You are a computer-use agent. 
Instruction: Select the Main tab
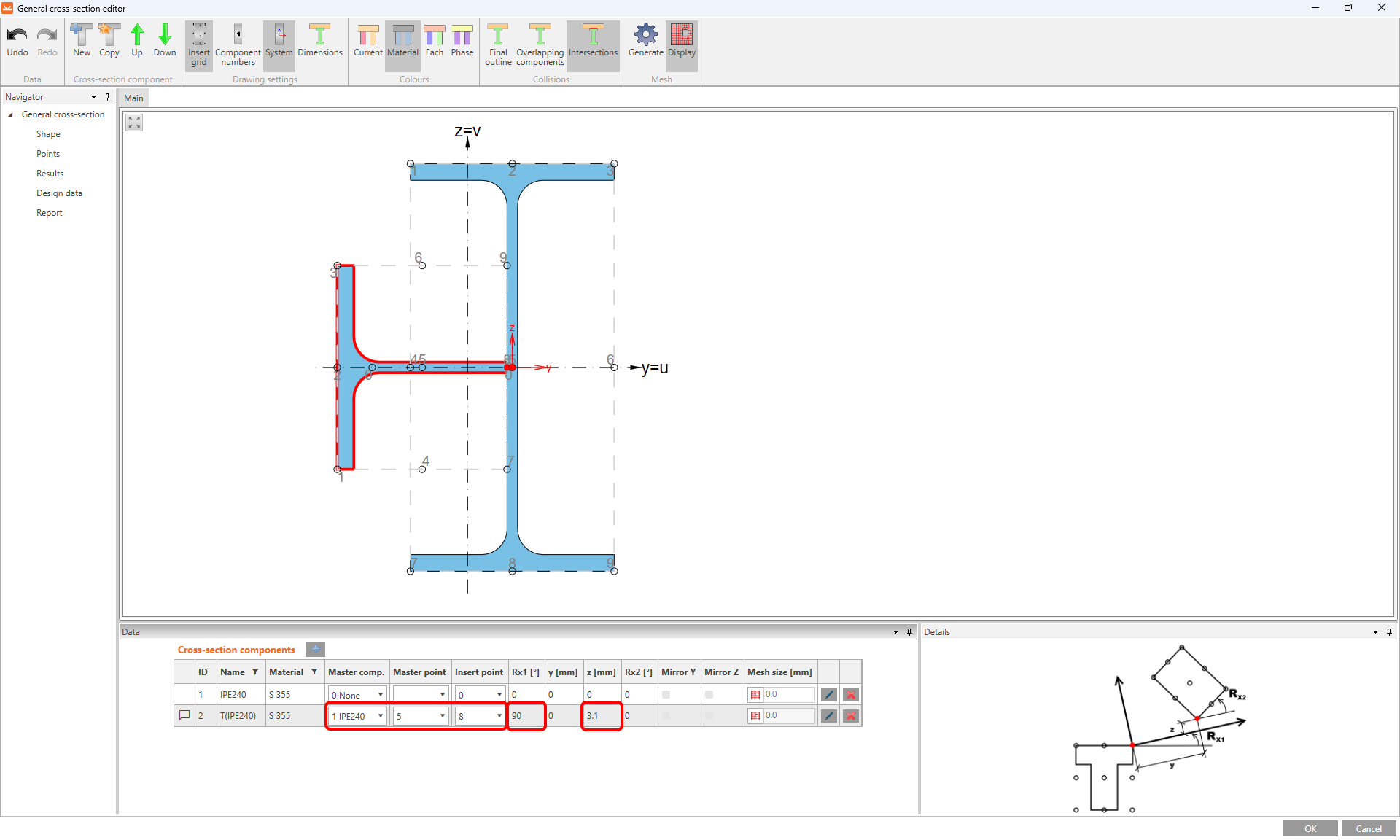[133, 98]
